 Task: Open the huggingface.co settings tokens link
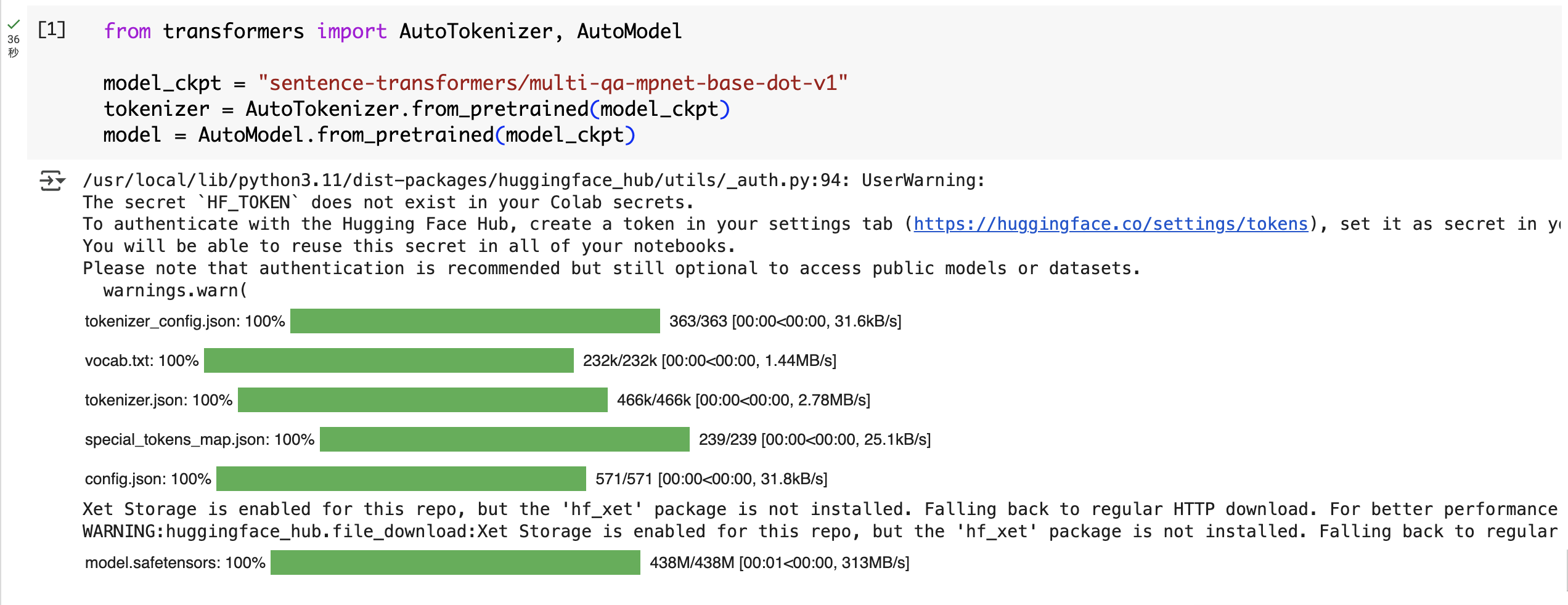(1111, 224)
